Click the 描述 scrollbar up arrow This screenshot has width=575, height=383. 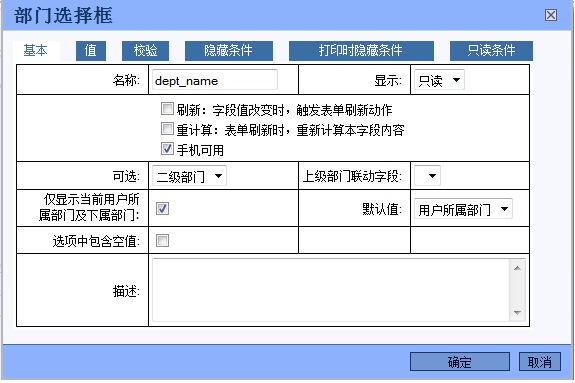pyautogui.click(x=517, y=268)
